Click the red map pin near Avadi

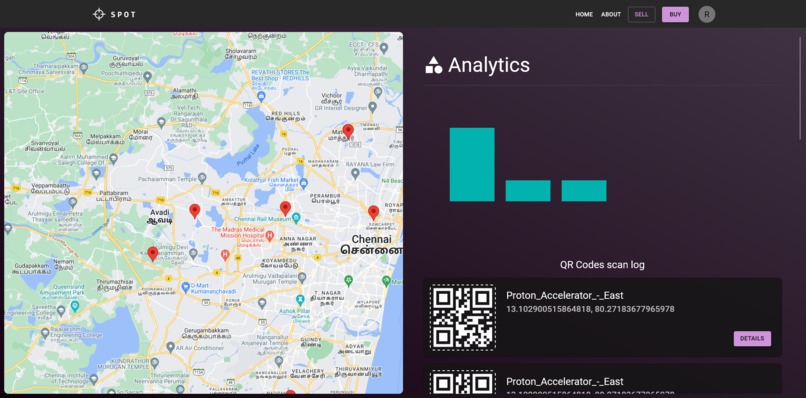pyautogui.click(x=194, y=211)
